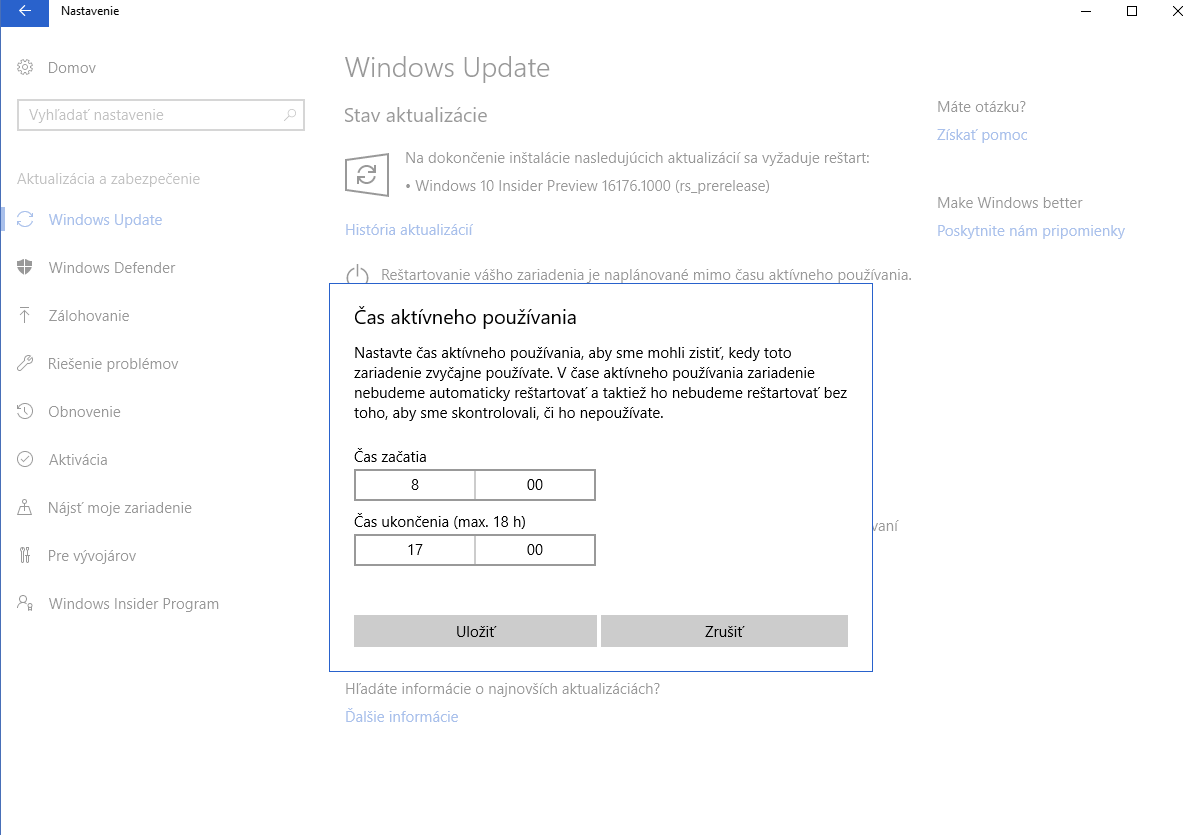1198x835 pixels.
Task: Open Windows Defender settings page
Action: tap(112, 267)
